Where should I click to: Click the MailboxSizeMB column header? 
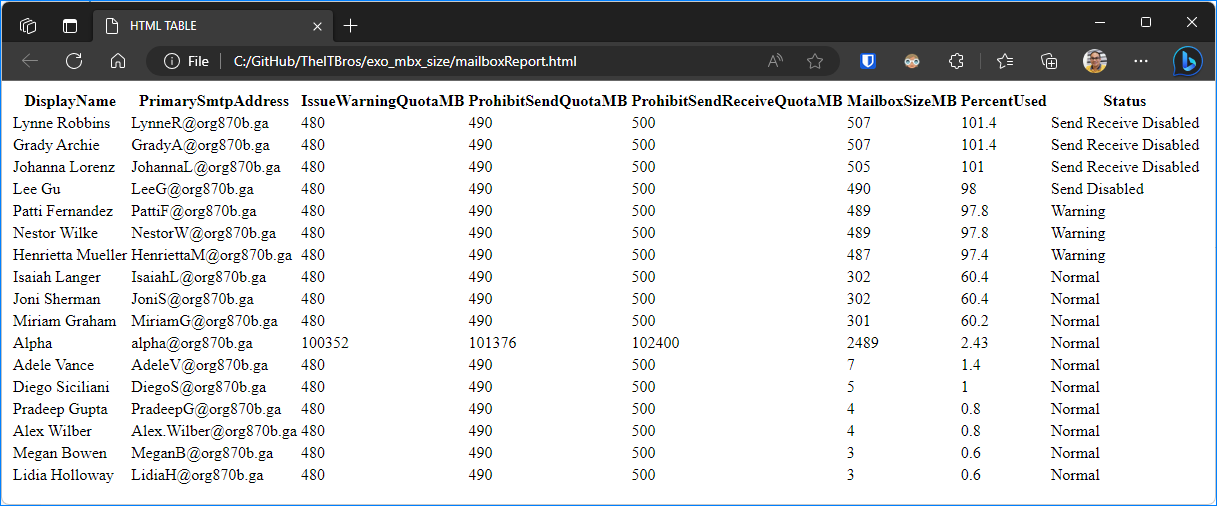tap(902, 101)
